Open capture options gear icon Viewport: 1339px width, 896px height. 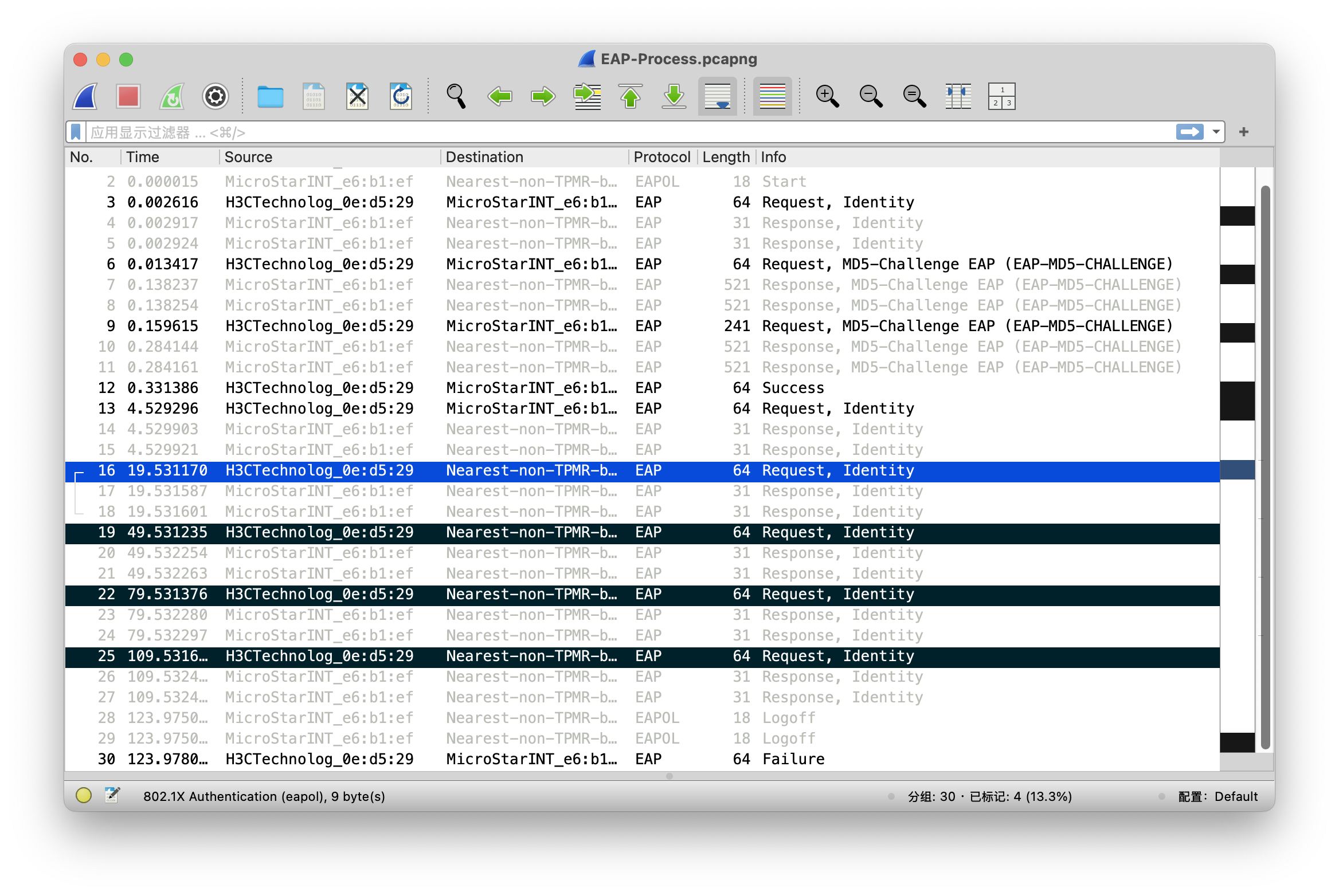(x=216, y=96)
